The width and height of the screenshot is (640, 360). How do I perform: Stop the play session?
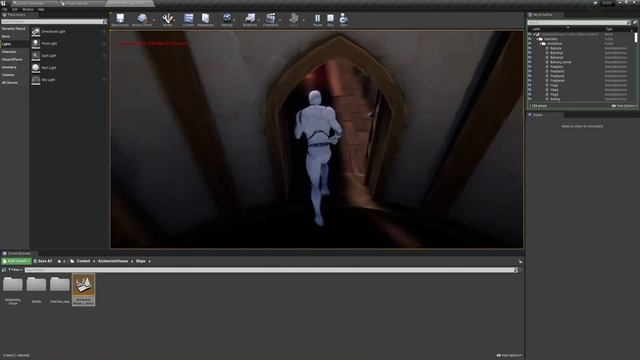click(330, 19)
